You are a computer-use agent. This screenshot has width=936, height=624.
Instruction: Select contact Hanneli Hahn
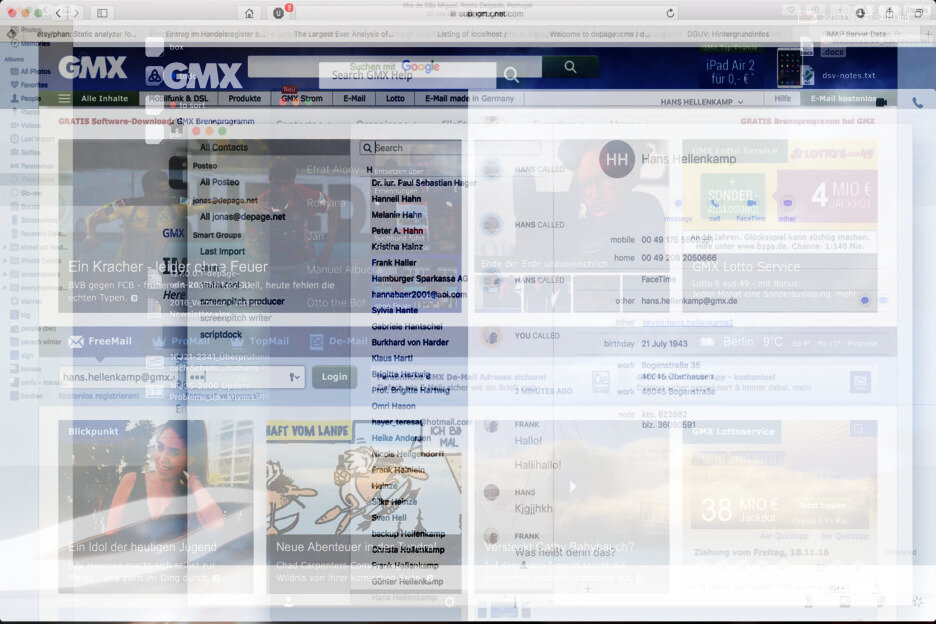396,199
